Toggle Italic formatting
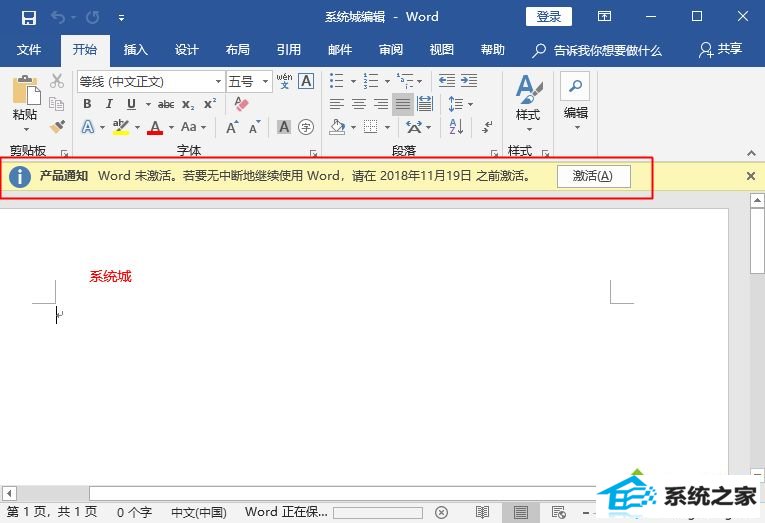This screenshot has height=523, width=765. click(109, 104)
